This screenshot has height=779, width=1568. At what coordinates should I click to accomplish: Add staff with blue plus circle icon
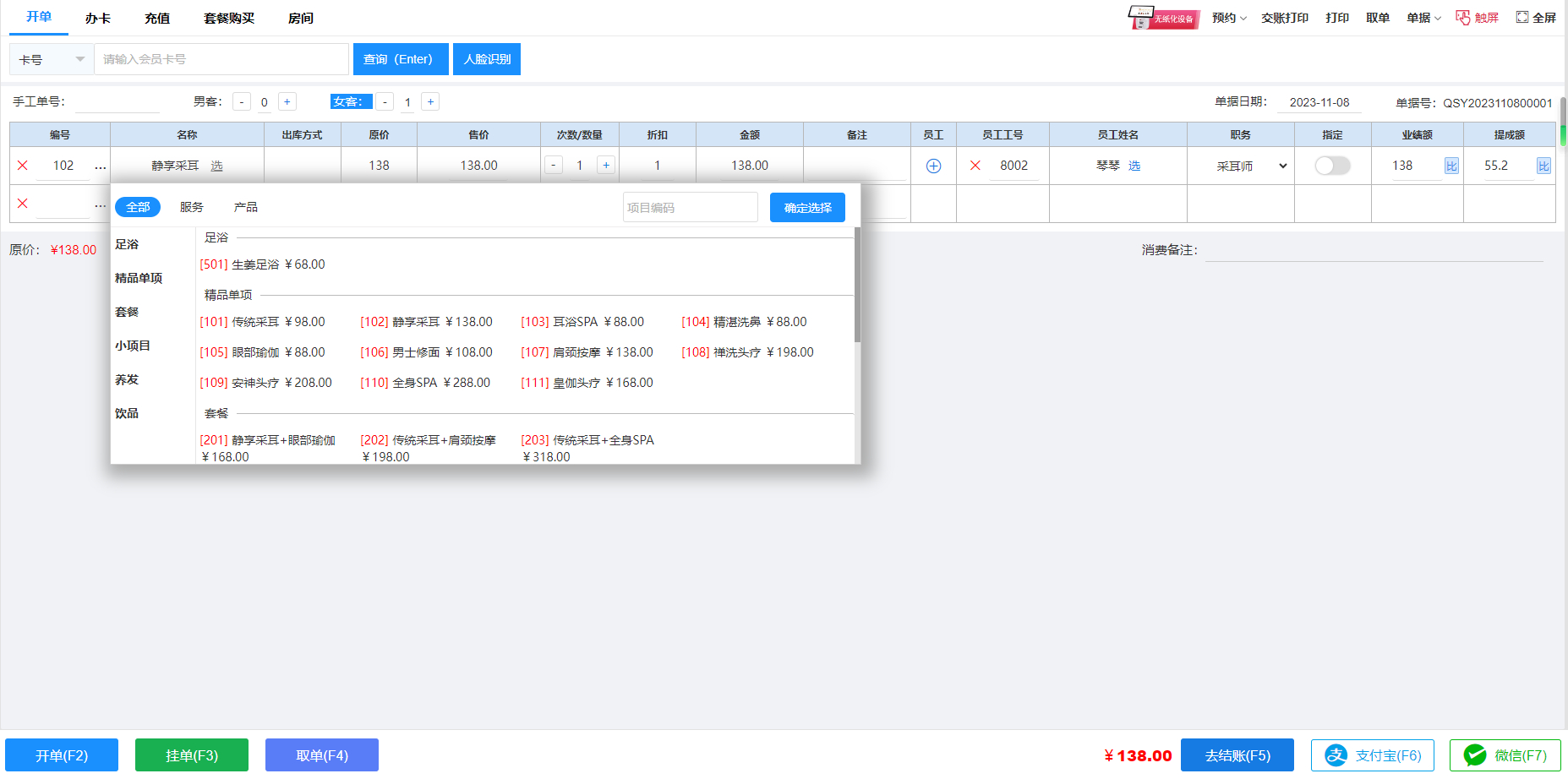pyautogui.click(x=933, y=166)
